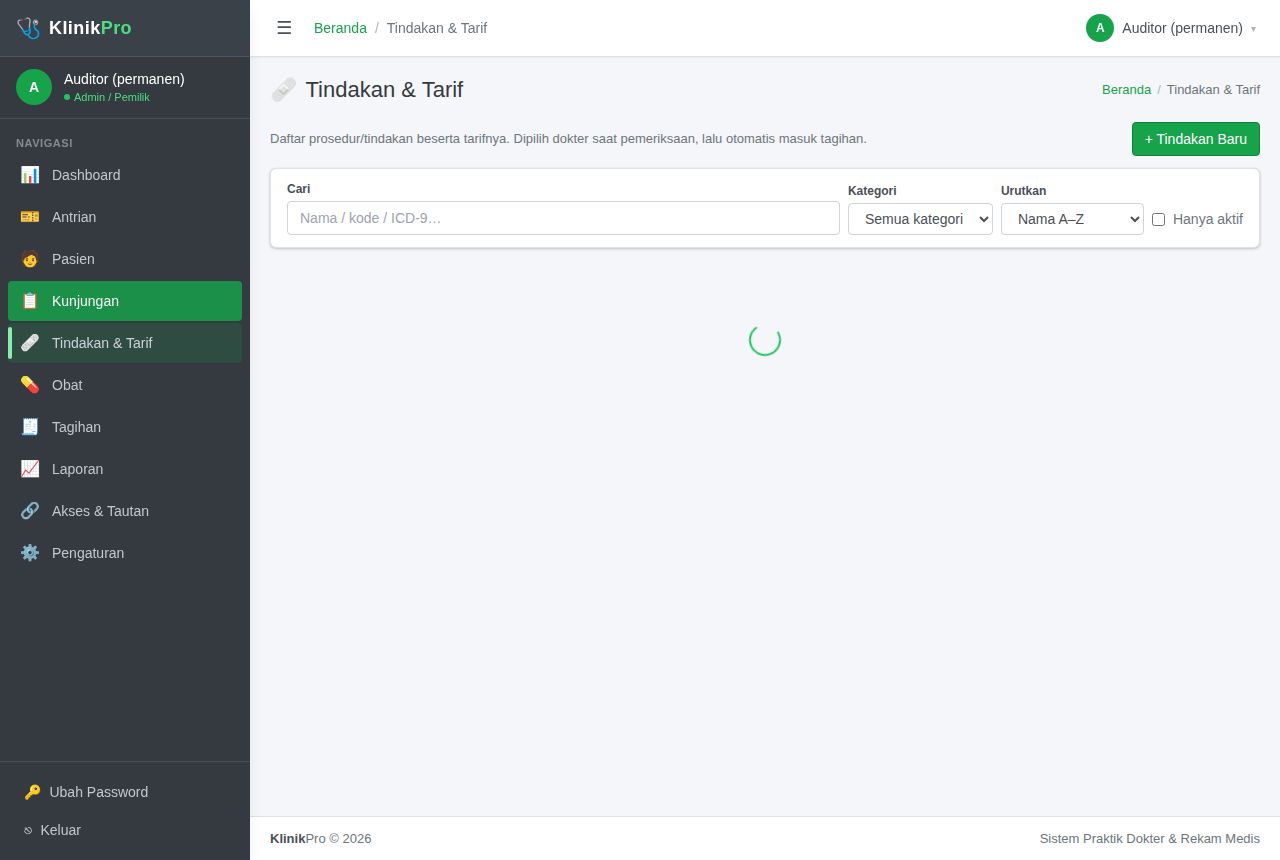
Task: Click the Tindakan & Tarif page heading
Action: 384,90
